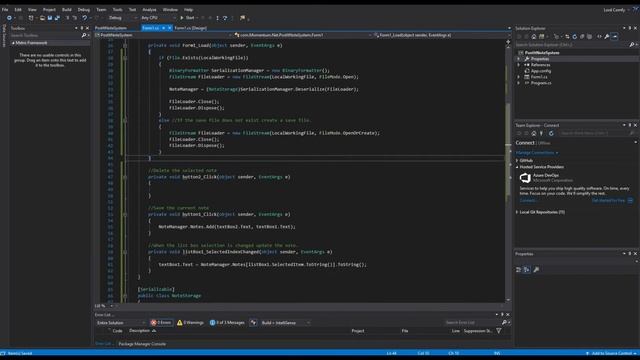Open the Build menu

click(67, 9)
